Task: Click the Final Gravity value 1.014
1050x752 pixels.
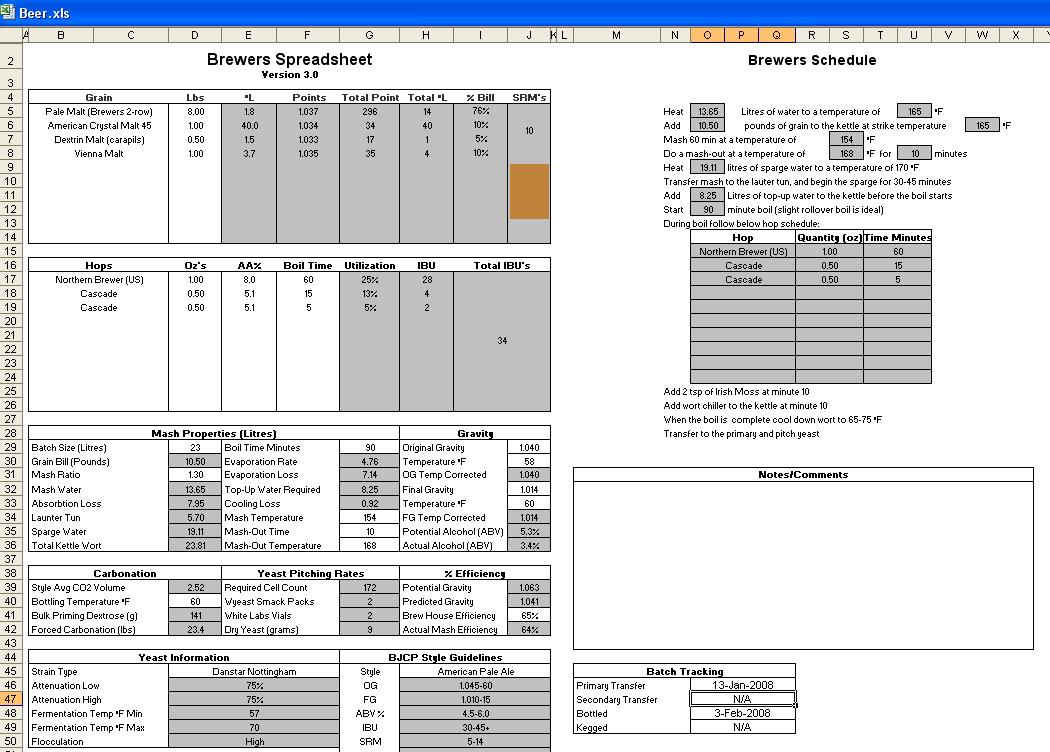Action: click(x=529, y=490)
